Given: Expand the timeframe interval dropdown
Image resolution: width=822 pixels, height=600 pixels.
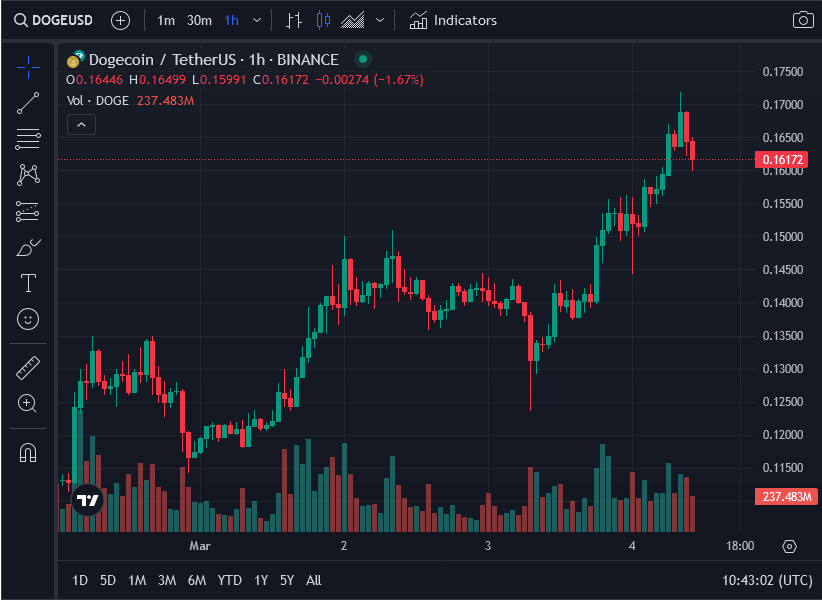Looking at the screenshot, I should point(257,20).
